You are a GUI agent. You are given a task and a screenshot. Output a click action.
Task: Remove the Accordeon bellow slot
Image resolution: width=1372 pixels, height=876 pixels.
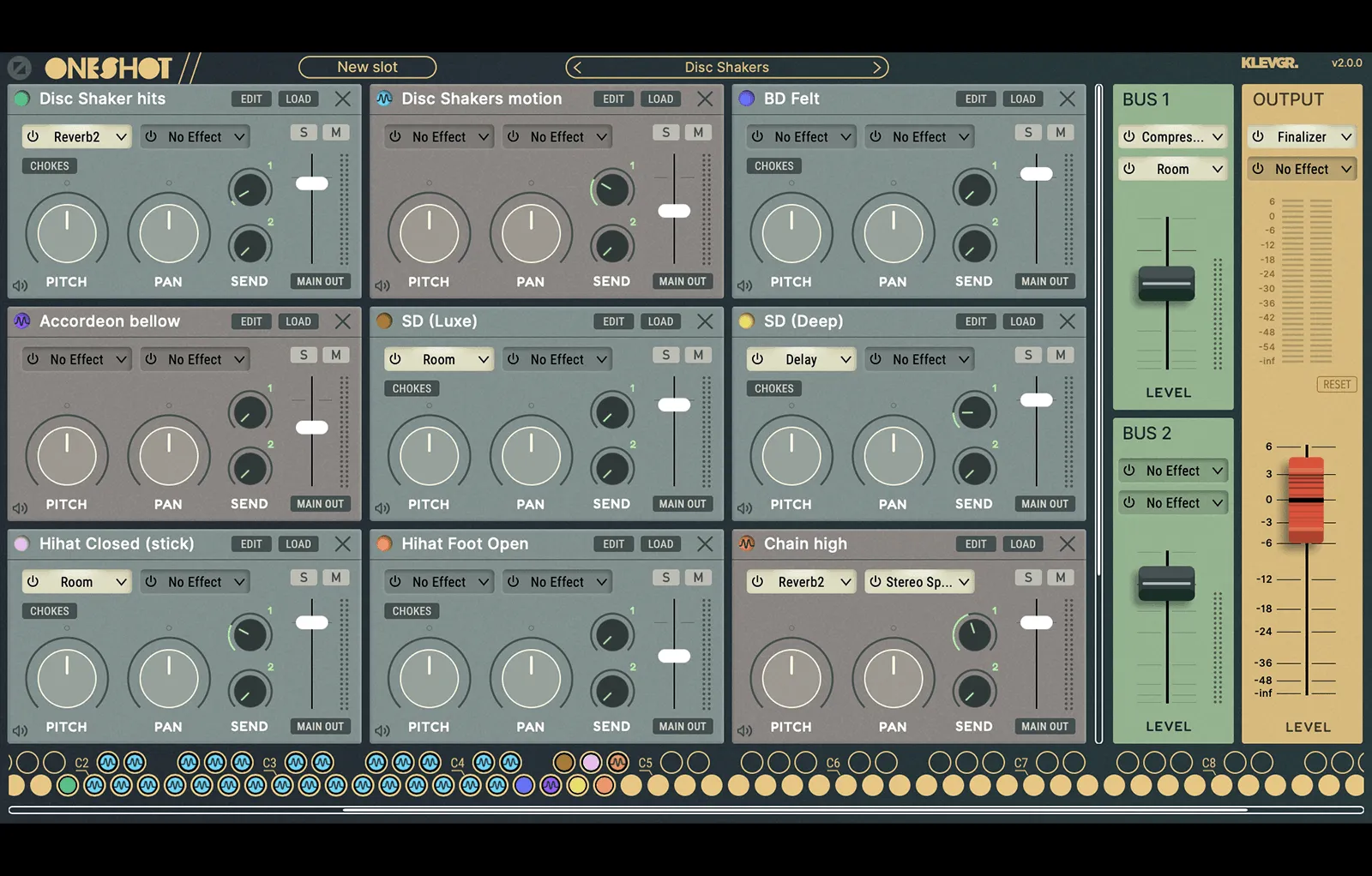[343, 321]
